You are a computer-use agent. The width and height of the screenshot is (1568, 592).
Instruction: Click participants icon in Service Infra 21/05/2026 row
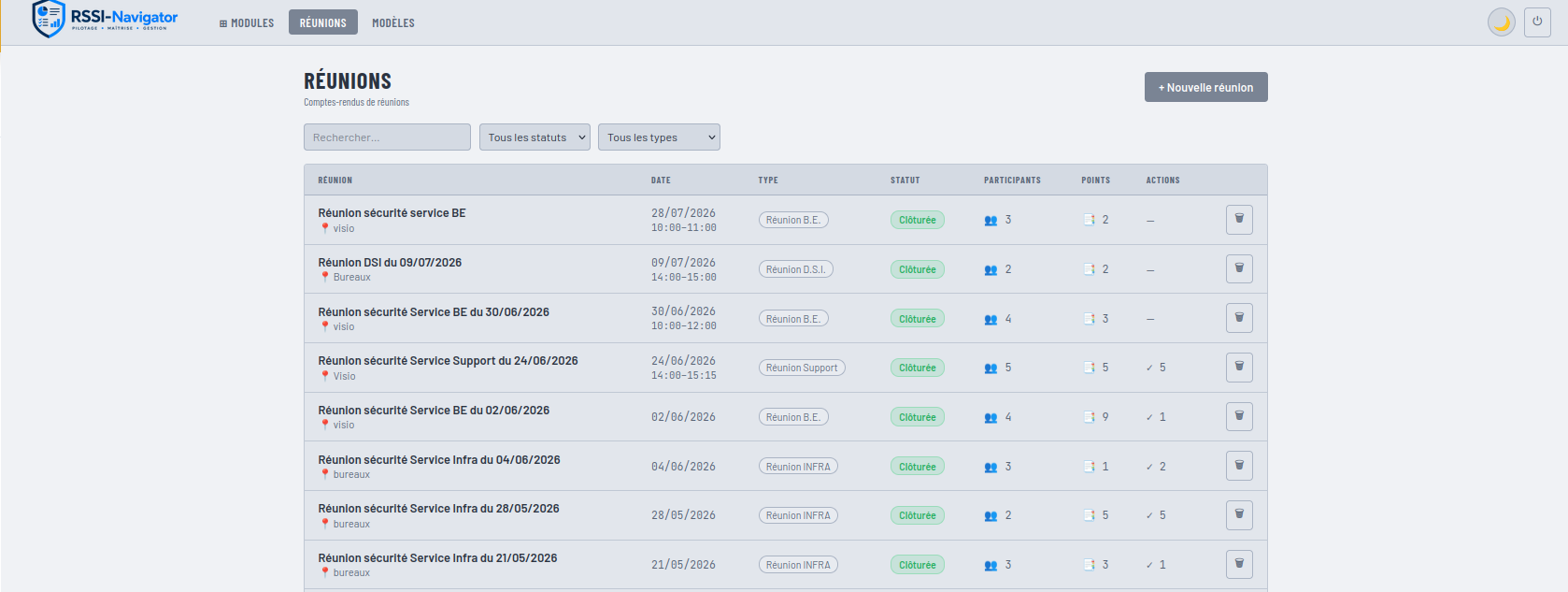pos(991,566)
